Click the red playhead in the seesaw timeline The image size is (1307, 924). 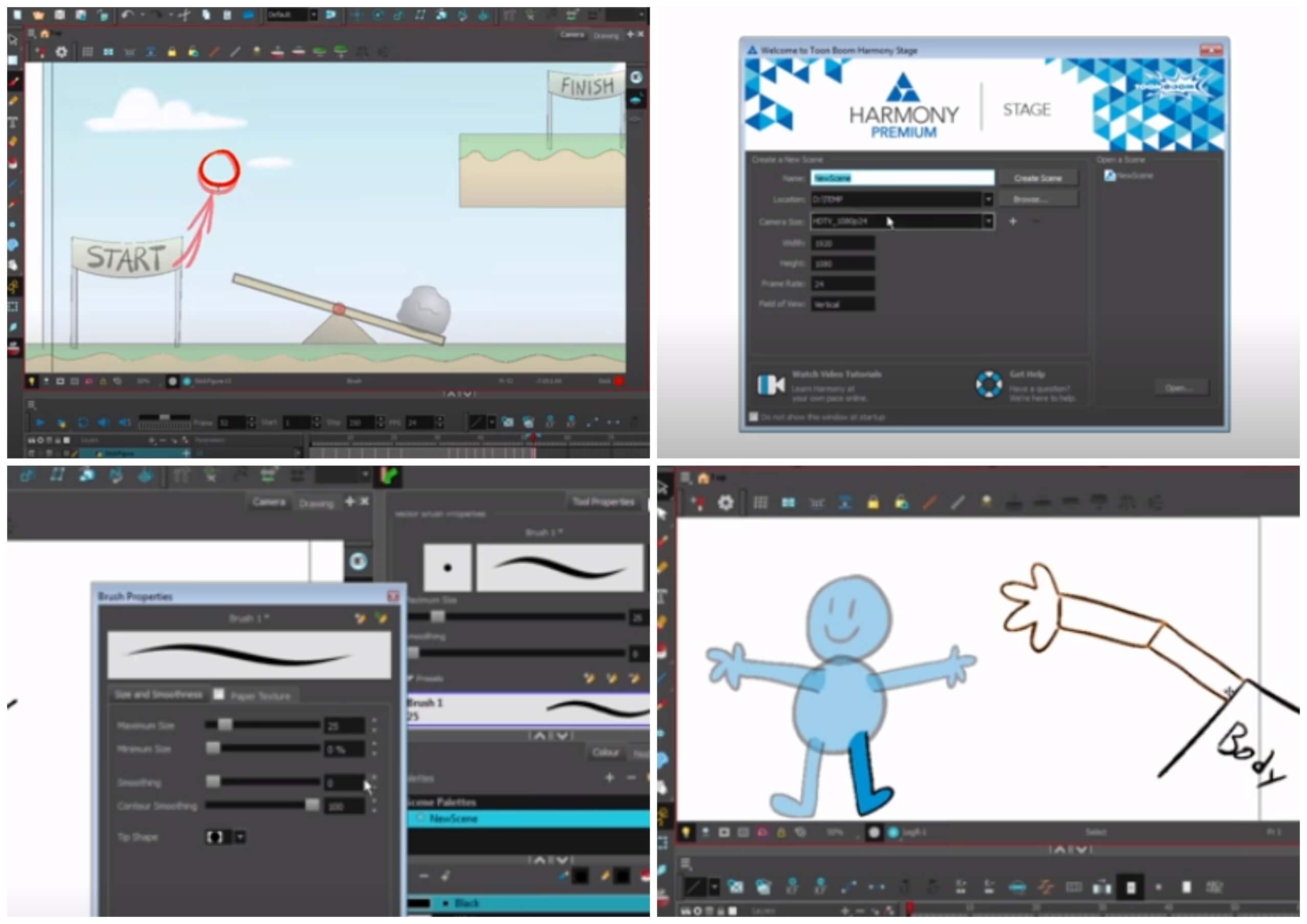[533, 436]
